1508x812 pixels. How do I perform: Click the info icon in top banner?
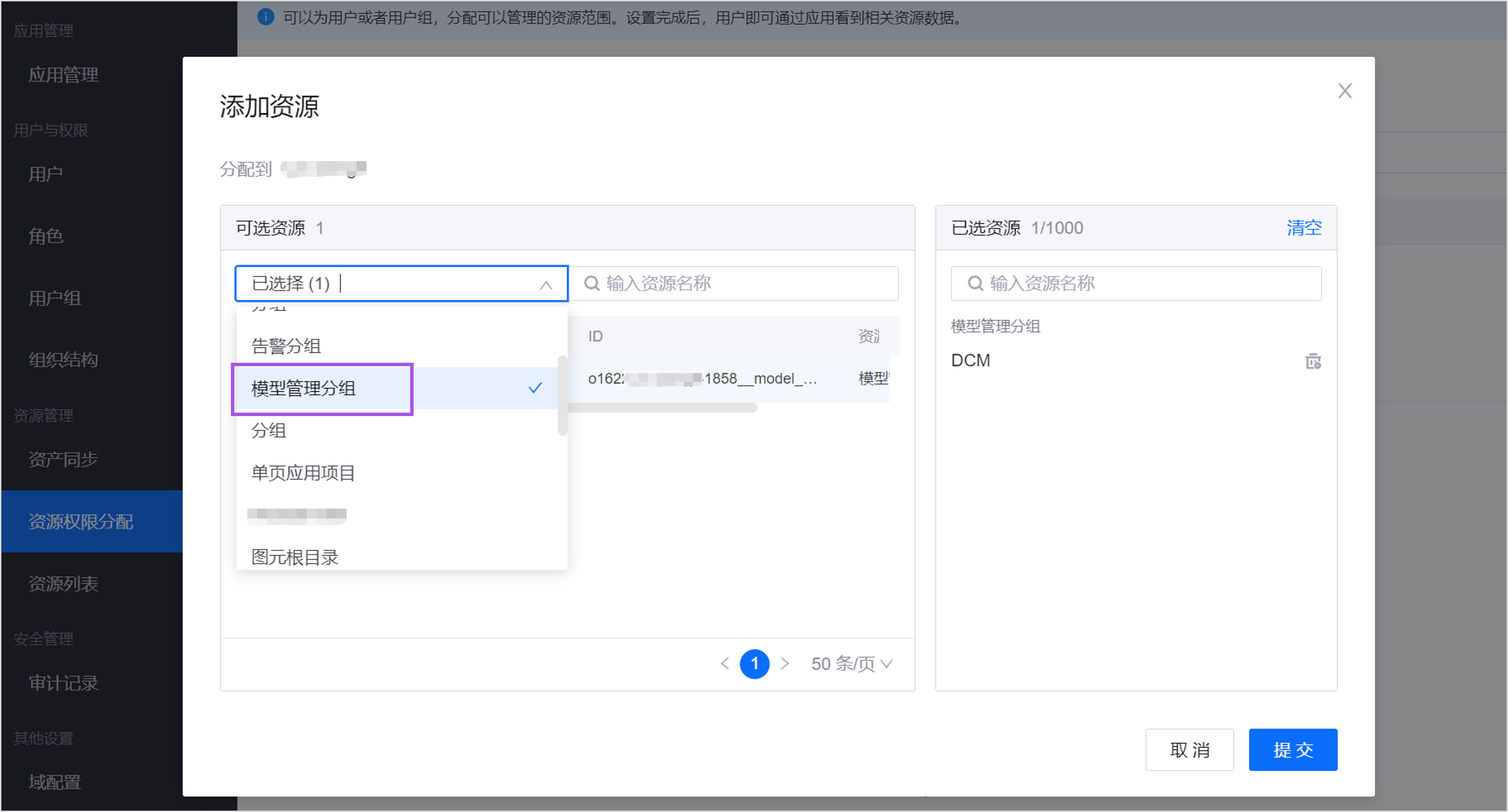[x=265, y=17]
